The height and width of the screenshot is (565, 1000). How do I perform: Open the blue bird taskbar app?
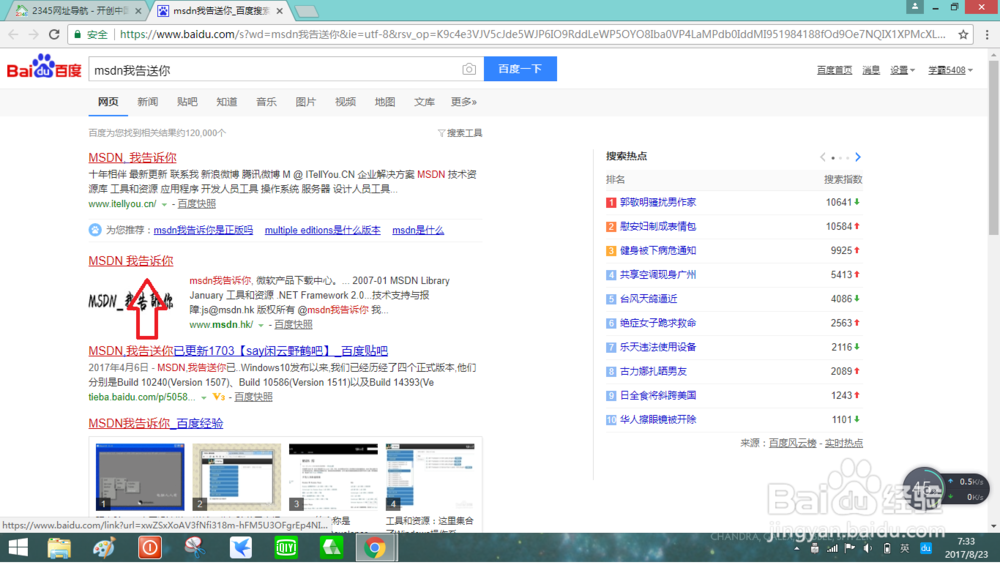[x=240, y=548]
